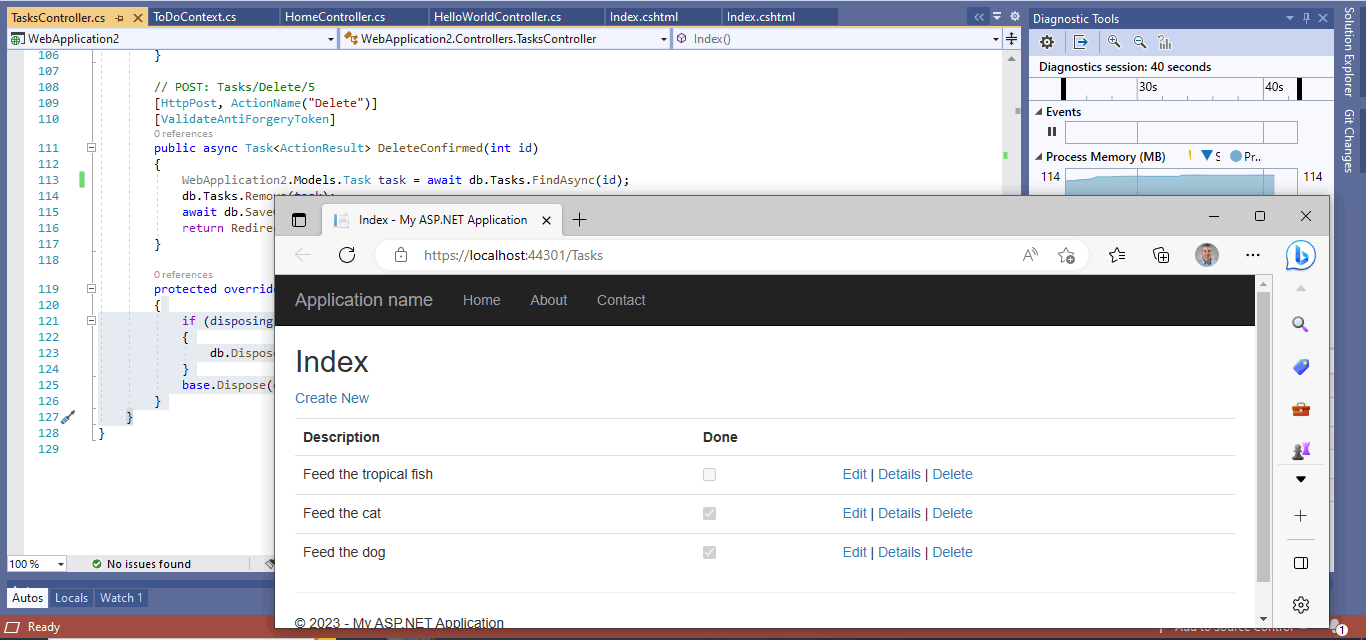Collapse the DeleteConfirmed method at line 111
This screenshot has height=640, width=1366.
[92, 148]
